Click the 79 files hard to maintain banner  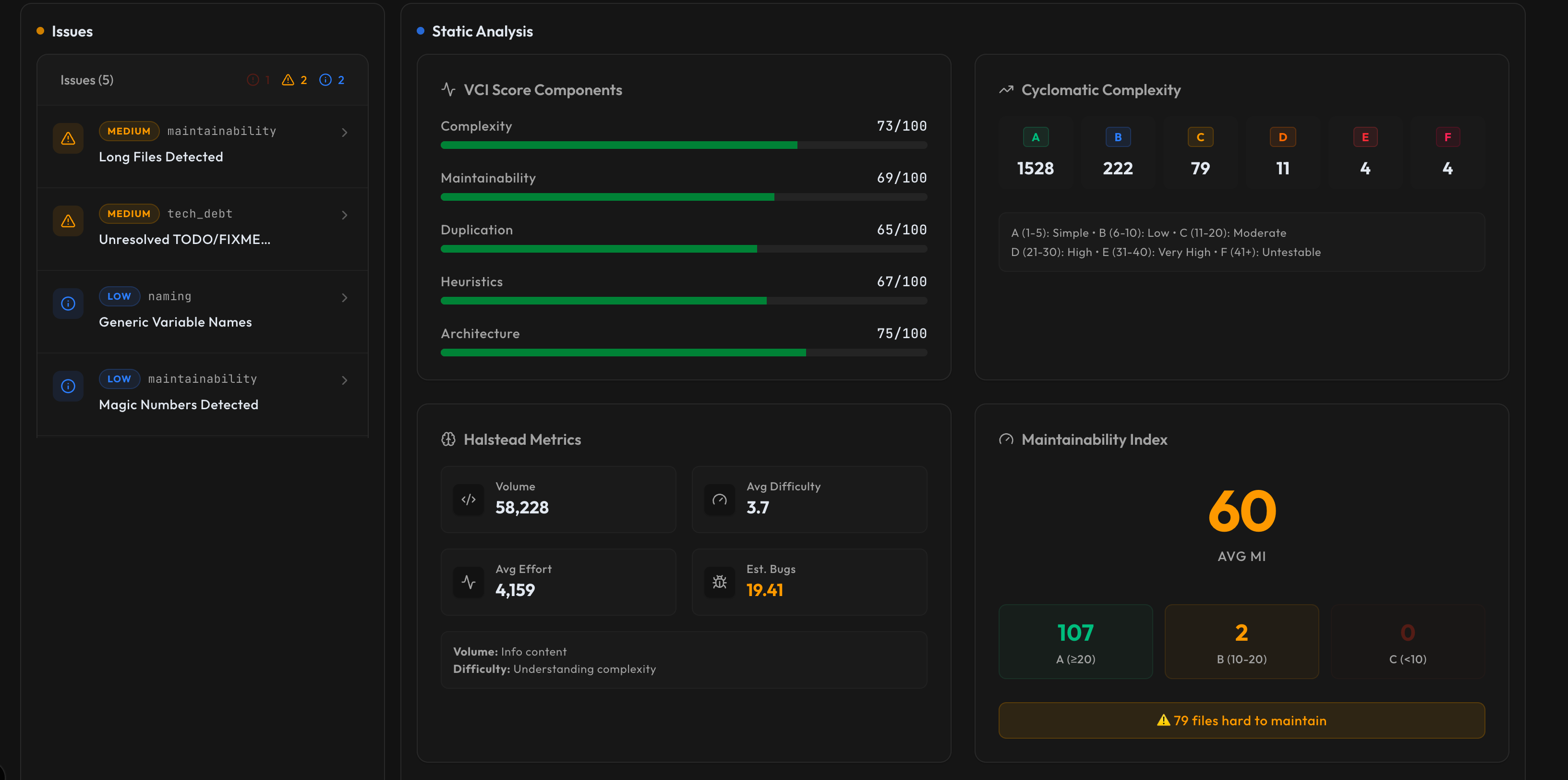(1241, 720)
